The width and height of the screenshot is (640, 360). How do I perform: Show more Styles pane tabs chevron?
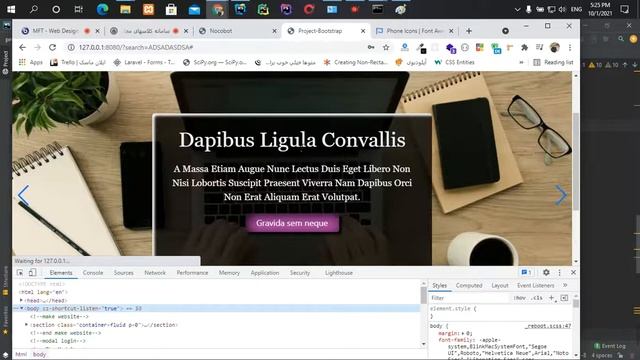[565, 285]
